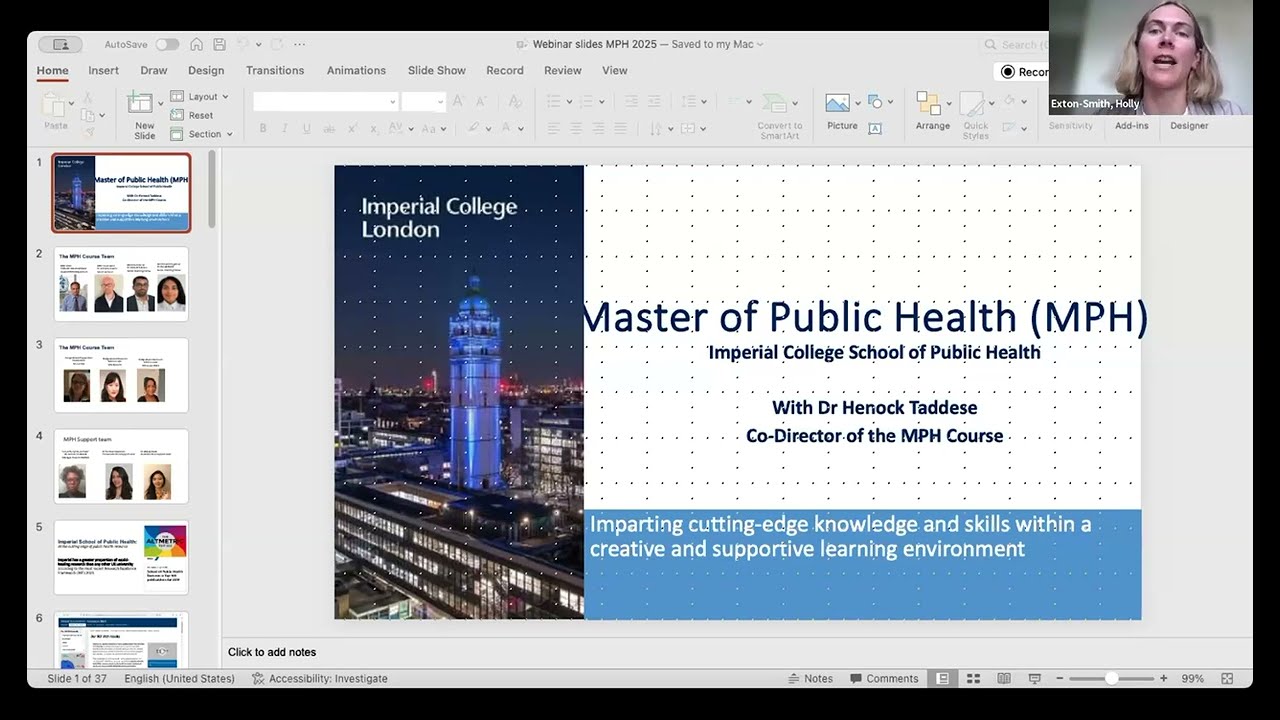Screen dimensions: 1280x720
Task: Toggle the Notes pane
Action: click(810, 678)
